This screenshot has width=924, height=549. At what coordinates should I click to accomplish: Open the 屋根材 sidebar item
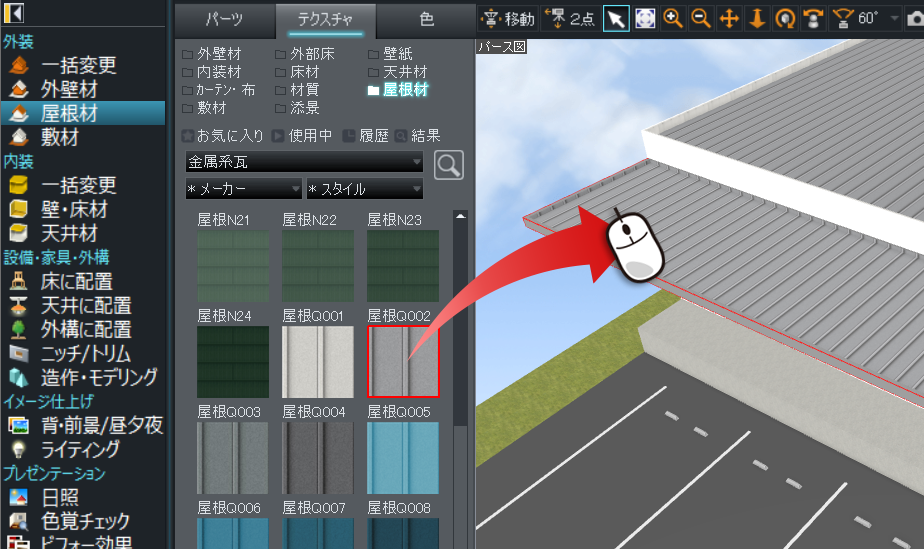[x=82, y=113]
